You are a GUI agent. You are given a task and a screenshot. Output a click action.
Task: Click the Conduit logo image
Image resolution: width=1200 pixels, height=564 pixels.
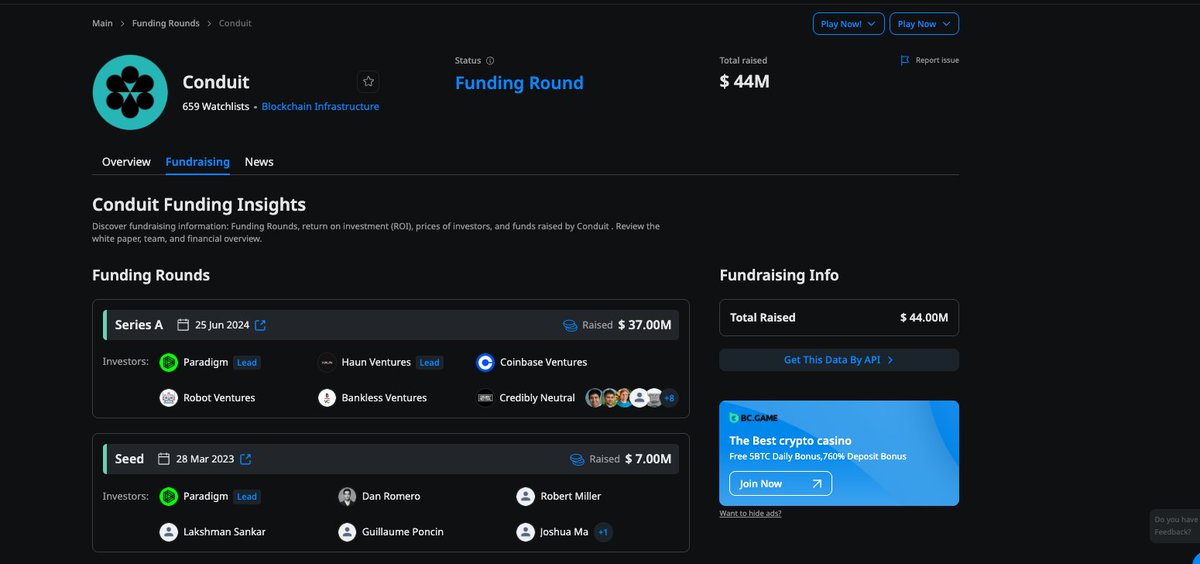point(130,92)
